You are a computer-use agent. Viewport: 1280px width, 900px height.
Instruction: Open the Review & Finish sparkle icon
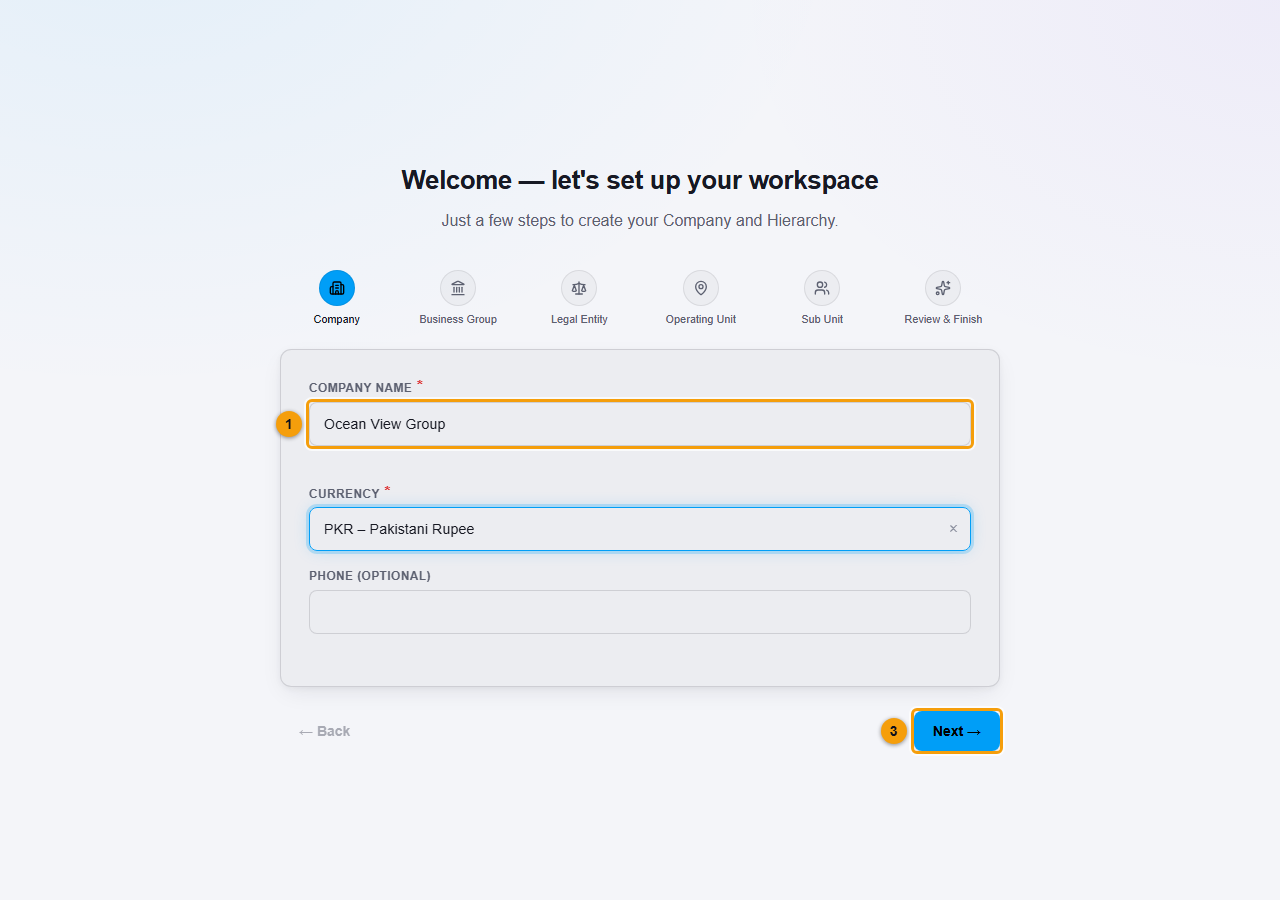[x=943, y=288]
